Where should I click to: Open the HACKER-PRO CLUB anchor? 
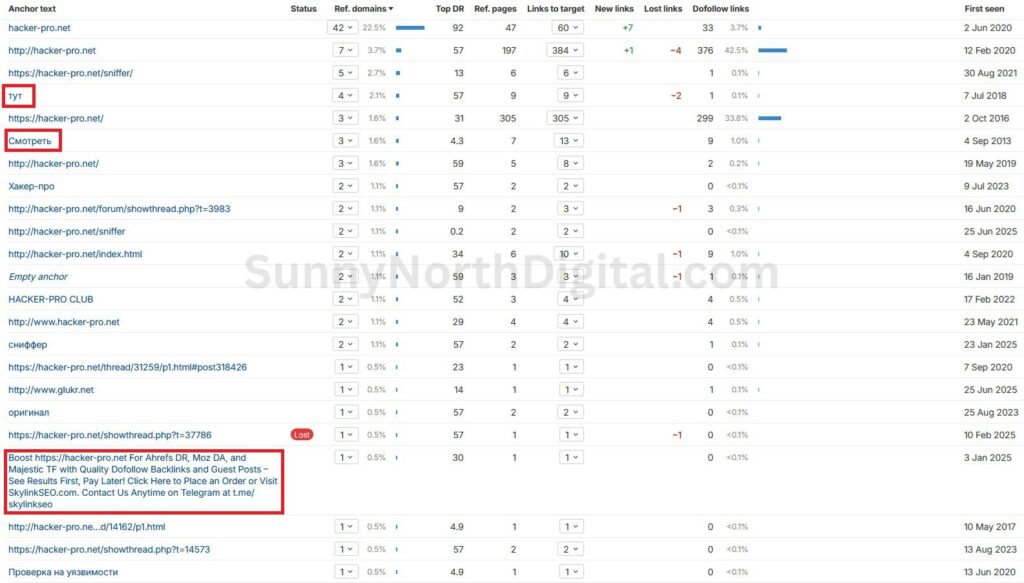tap(50, 299)
